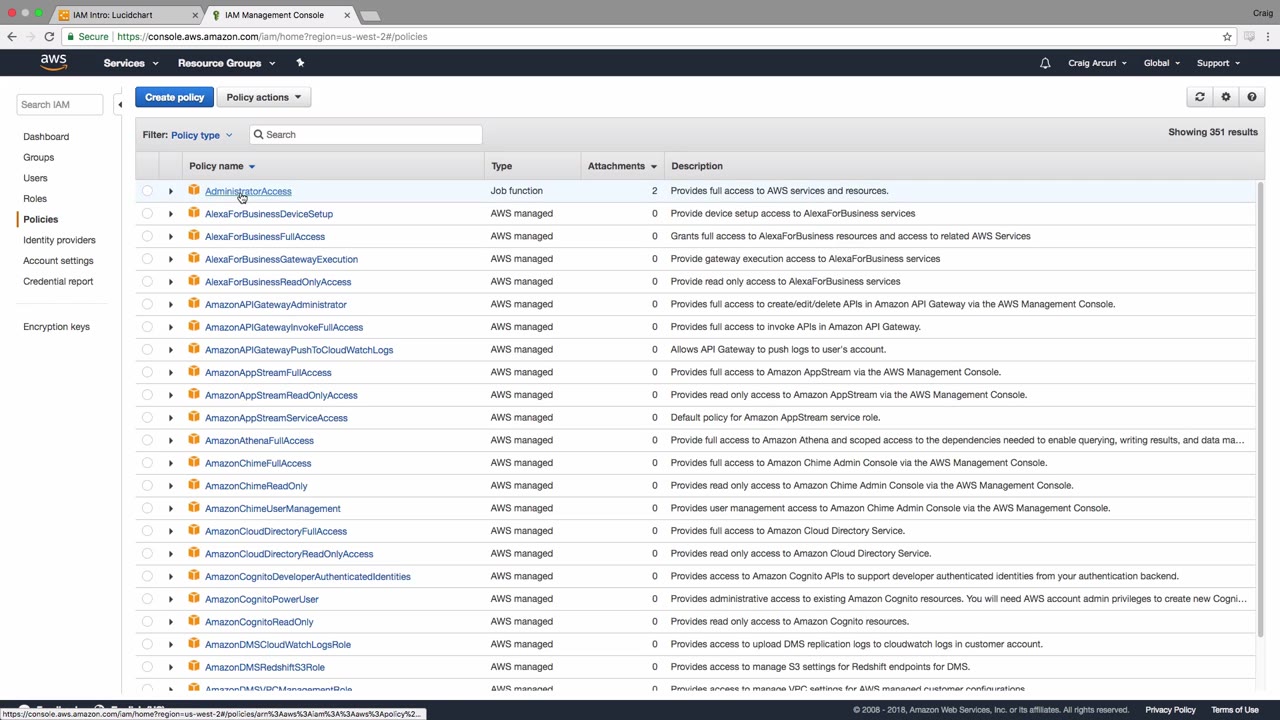Viewport: 1280px width, 720px height.
Task: Select the AlexaForBusinessDeviceSetup radio button
Action: [x=147, y=213]
